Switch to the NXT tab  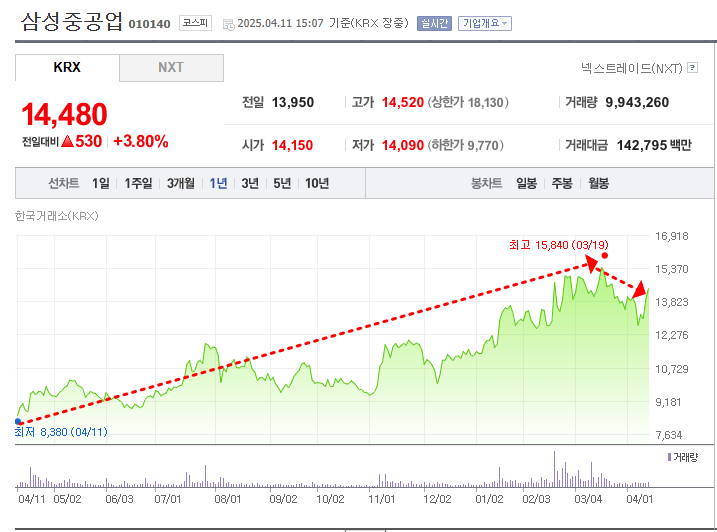point(171,68)
